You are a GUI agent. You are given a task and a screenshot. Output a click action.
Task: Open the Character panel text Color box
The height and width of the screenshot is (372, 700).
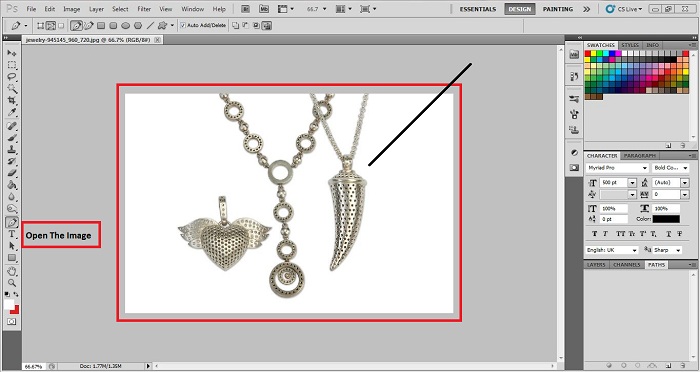[666, 219]
